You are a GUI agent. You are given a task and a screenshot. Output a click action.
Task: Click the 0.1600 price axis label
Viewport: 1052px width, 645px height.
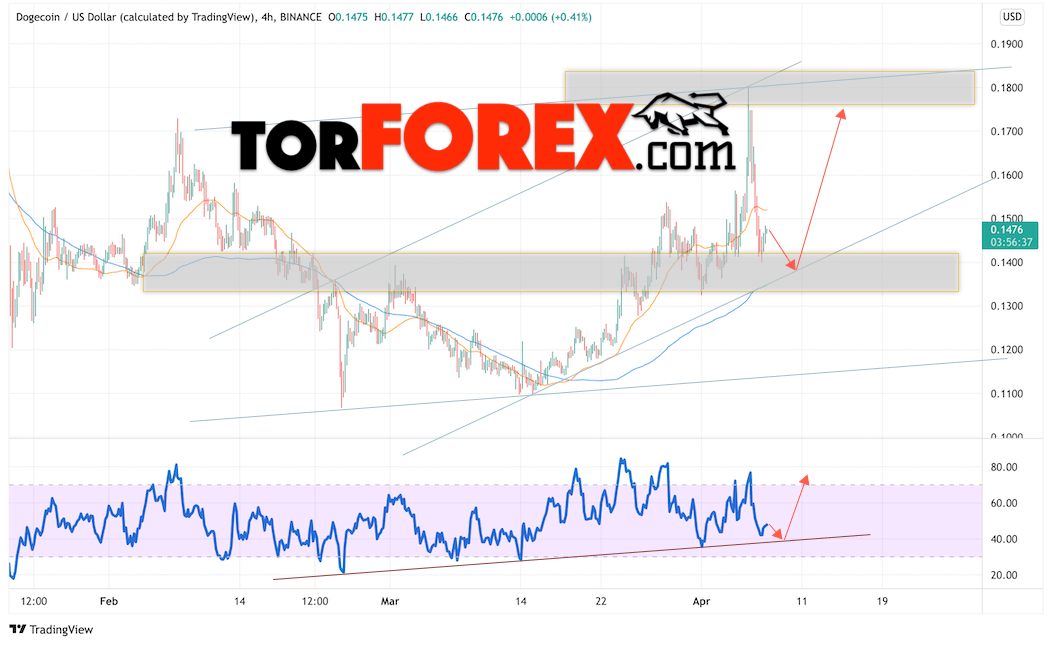(1006, 175)
